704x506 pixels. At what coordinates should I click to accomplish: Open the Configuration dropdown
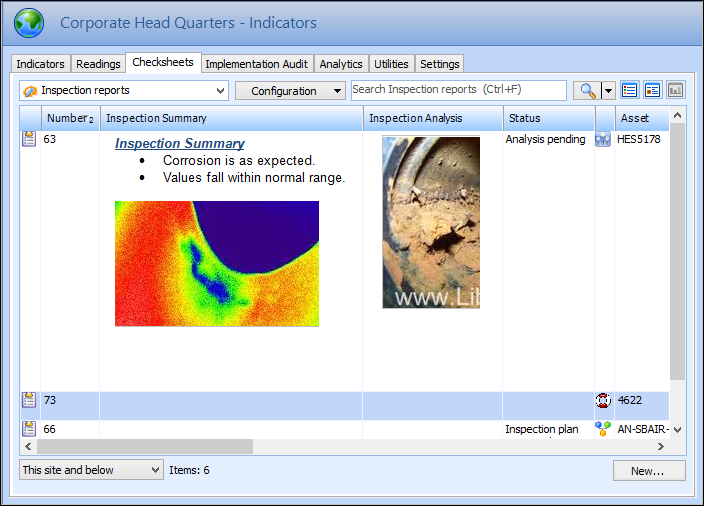click(290, 91)
